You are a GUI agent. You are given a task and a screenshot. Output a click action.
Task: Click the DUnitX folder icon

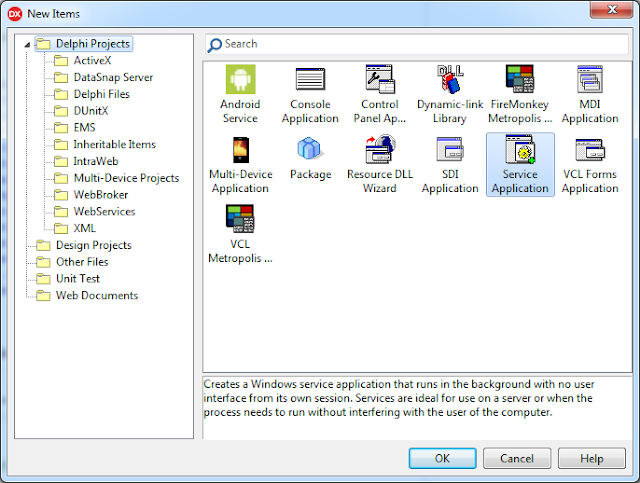pyautogui.click(x=61, y=111)
